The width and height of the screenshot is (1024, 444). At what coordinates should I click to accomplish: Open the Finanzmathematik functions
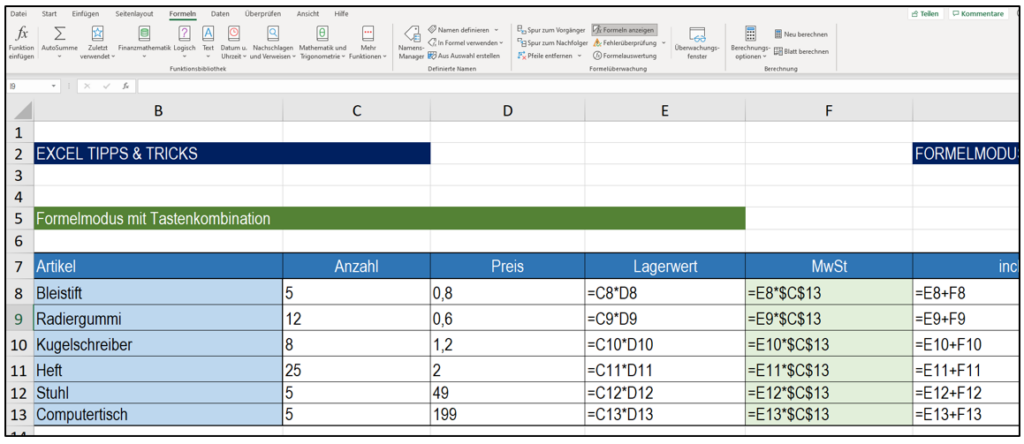144,43
